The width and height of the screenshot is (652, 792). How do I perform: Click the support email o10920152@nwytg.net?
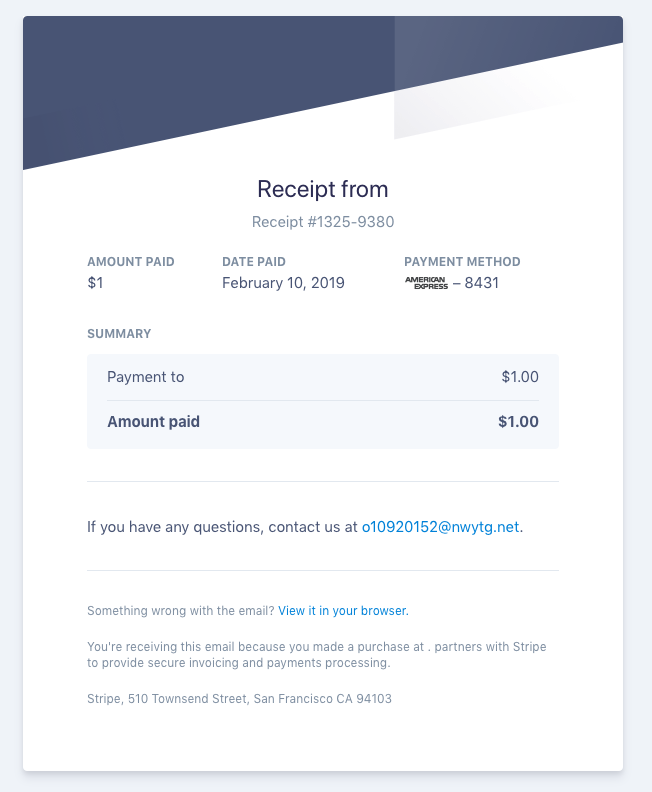coord(440,526)
